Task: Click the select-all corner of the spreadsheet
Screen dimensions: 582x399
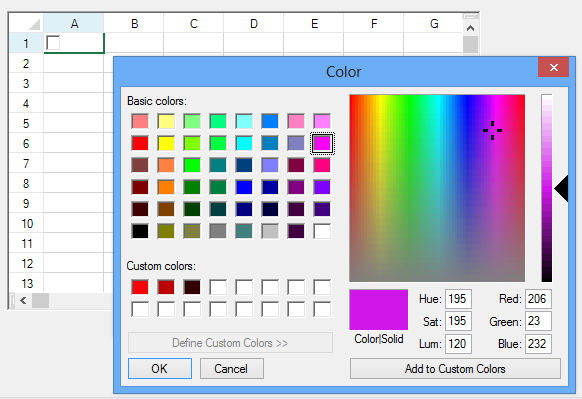Action: (x=26, y=24)
